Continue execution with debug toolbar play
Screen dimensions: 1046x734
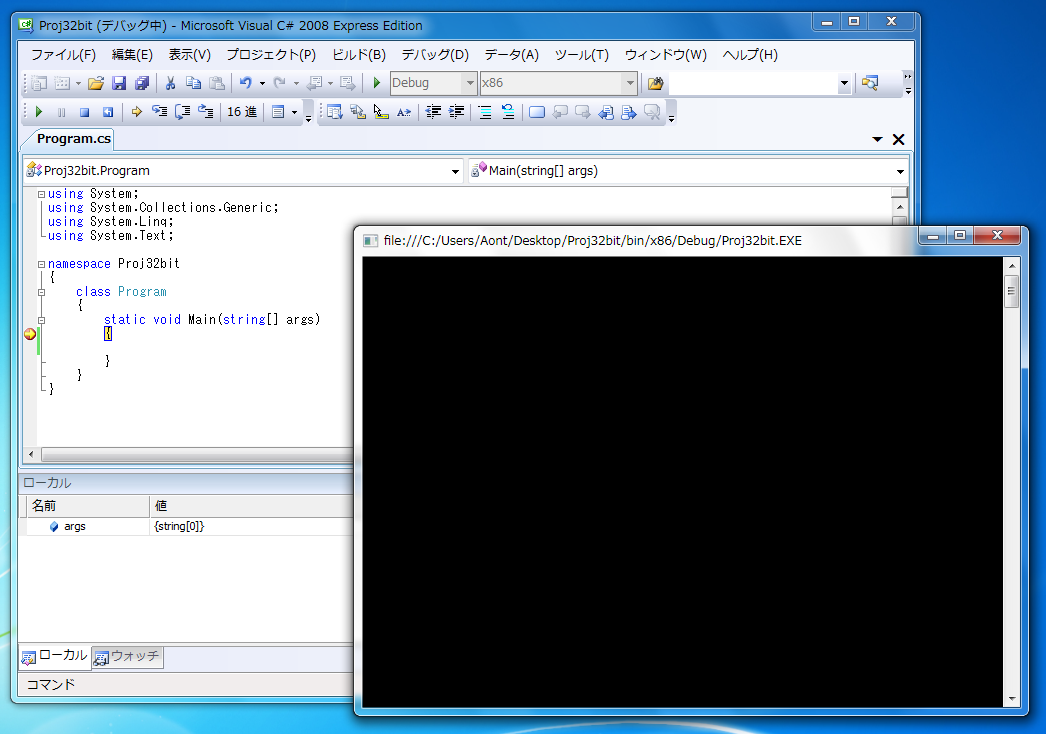[39, 112]
